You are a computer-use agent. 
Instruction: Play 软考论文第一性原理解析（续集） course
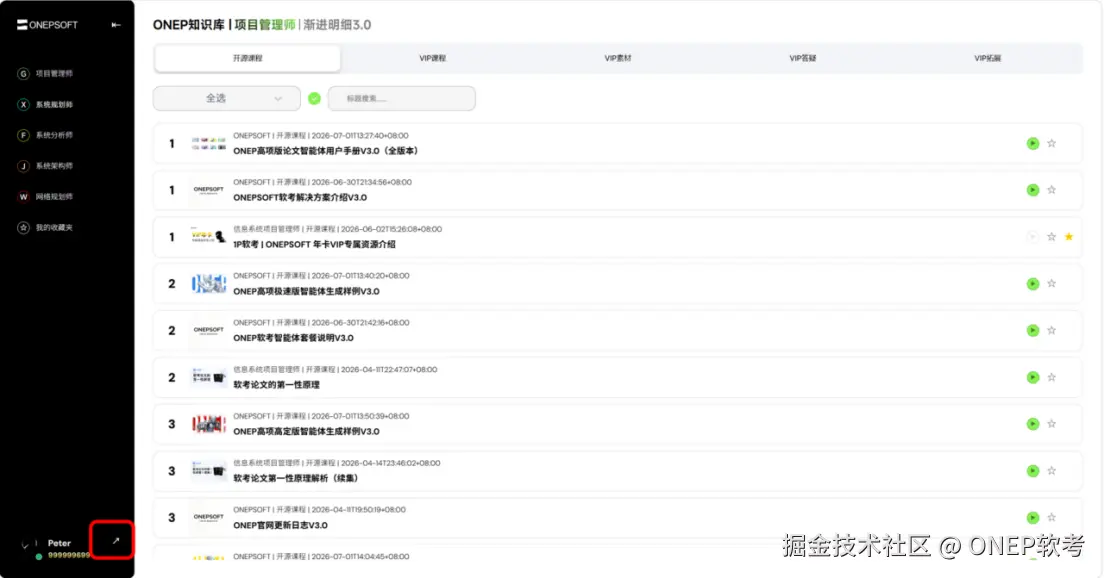click(1032, 471)
